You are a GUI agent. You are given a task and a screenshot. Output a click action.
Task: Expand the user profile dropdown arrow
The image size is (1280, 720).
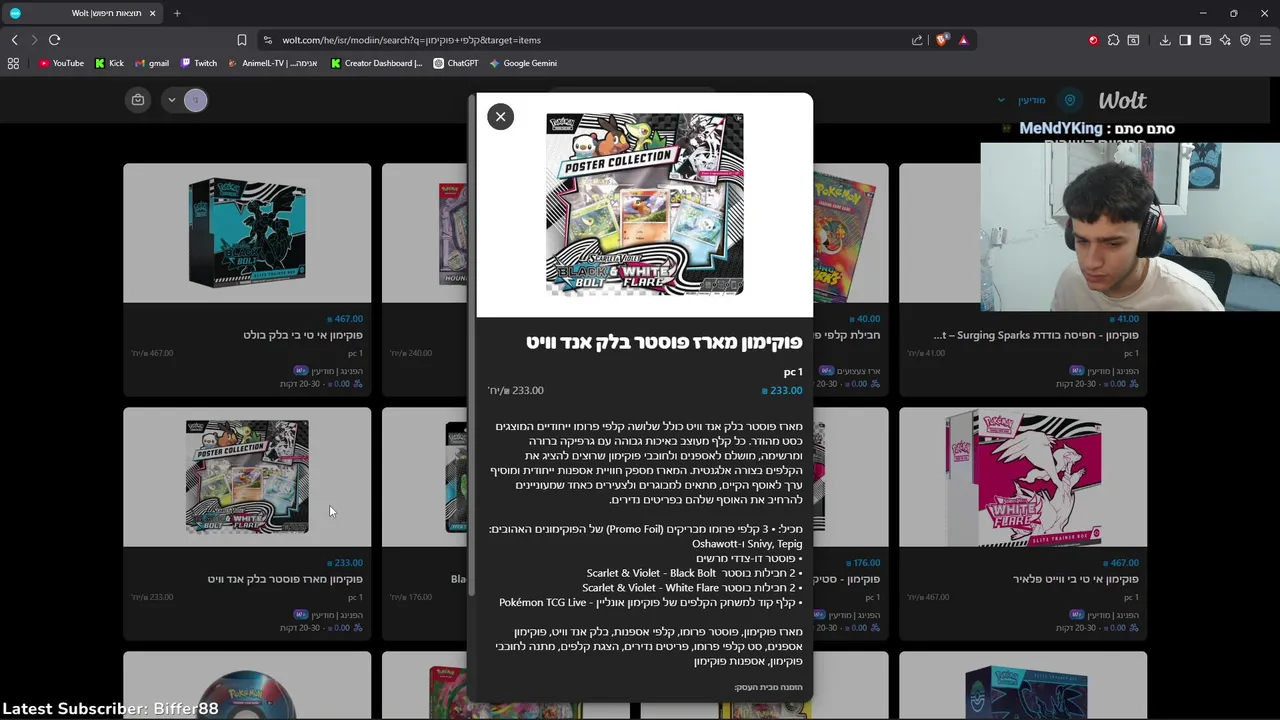tap(171, 100)
